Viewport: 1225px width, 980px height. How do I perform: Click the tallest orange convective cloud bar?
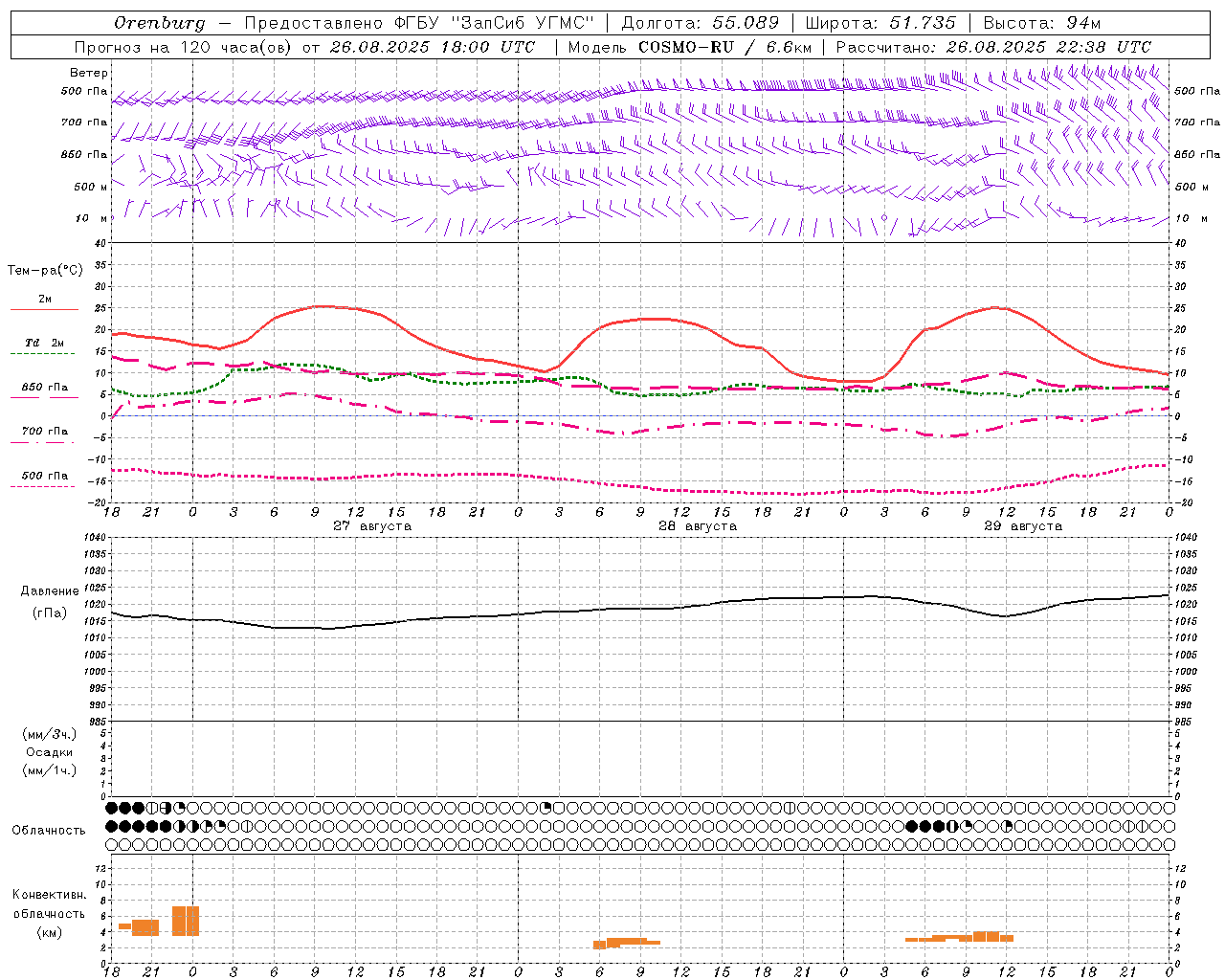[x=186, y=921]
